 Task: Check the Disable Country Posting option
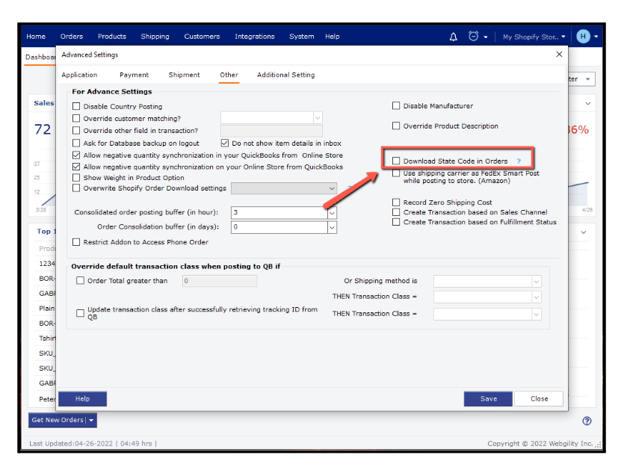click(77, 106)
